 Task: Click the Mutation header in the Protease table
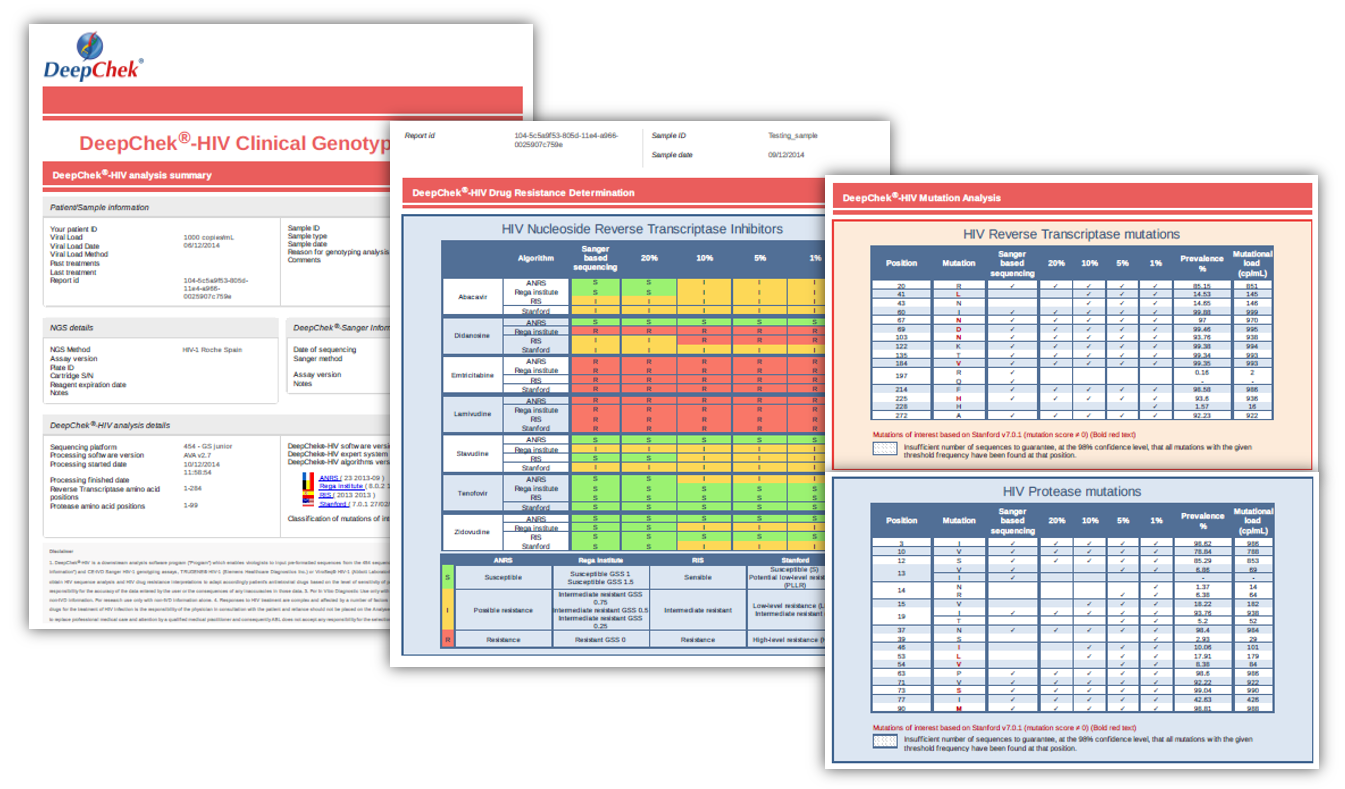click(959, 520)
